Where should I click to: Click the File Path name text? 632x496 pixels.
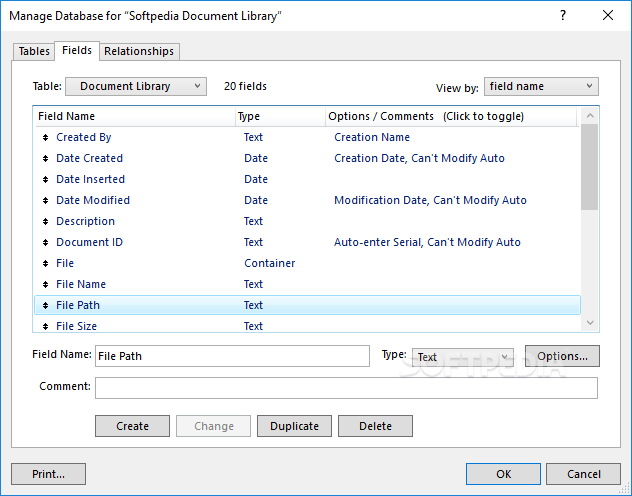78,305
